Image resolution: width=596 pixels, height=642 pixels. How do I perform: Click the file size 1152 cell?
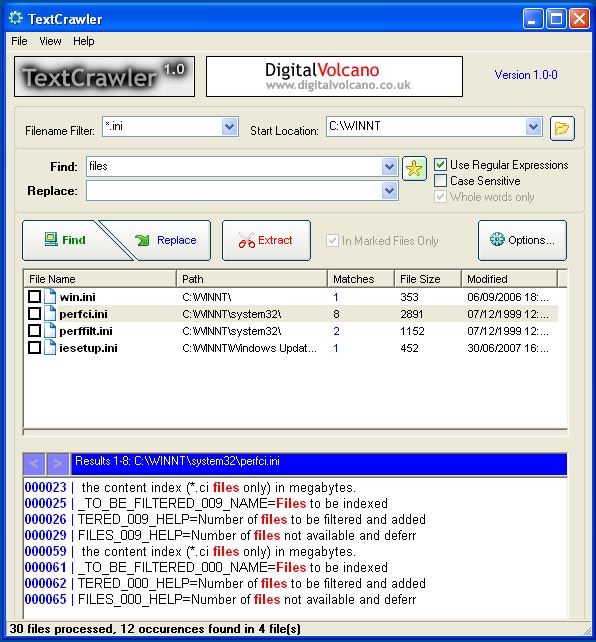[x=412, y=331]
